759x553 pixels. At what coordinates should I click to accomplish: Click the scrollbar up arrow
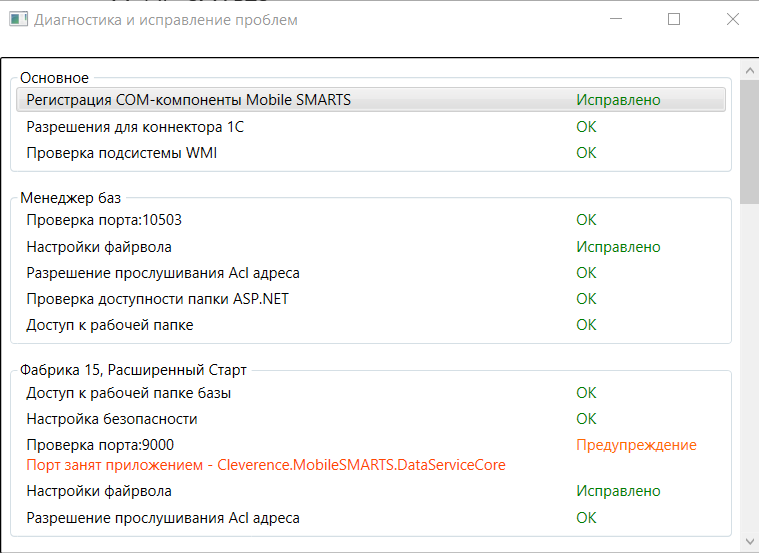(x=750, y=71)
